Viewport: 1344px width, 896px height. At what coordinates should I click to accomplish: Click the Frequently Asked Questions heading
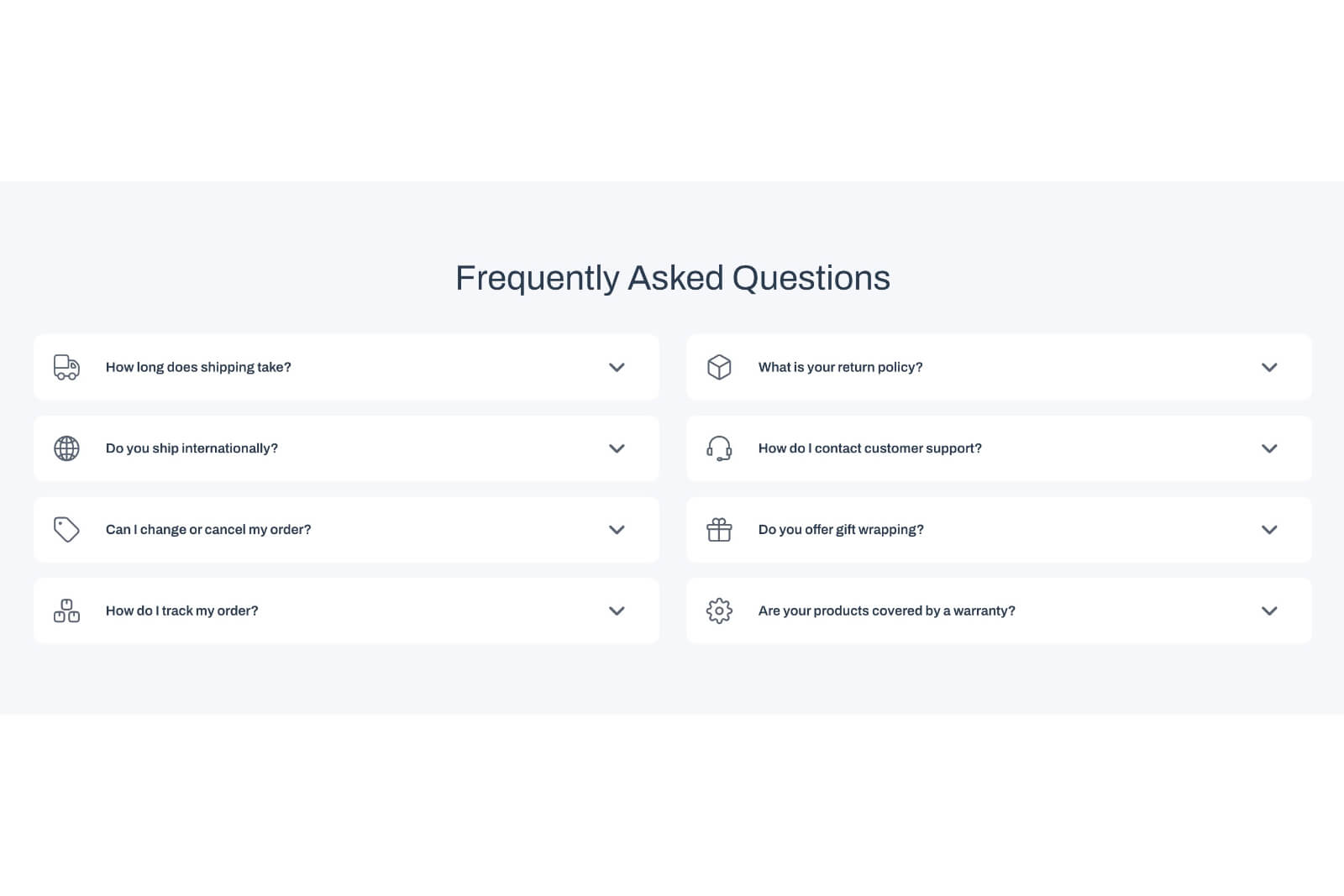pyautogui.click(x=672, y=277)
